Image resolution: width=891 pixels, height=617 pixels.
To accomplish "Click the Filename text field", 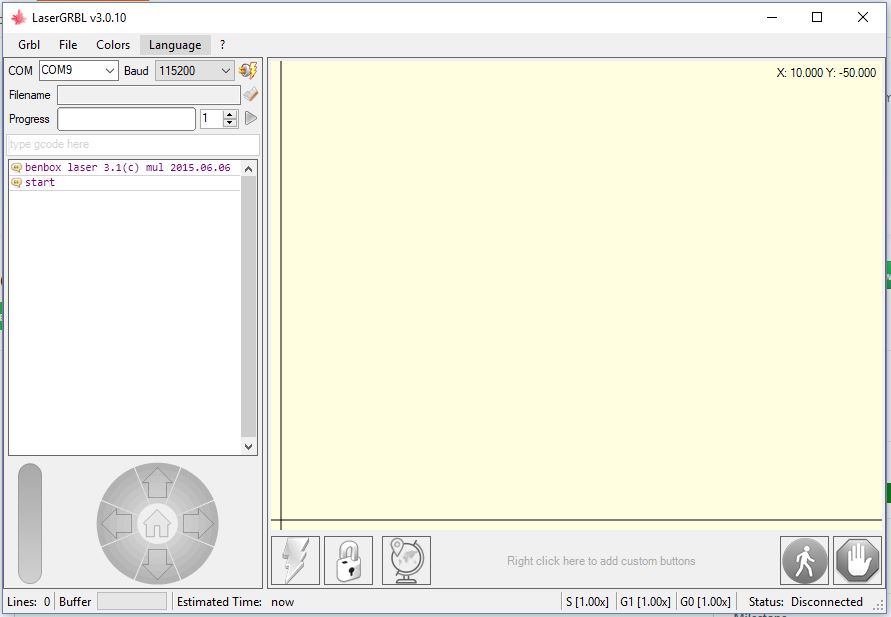I will click(149, 95).
